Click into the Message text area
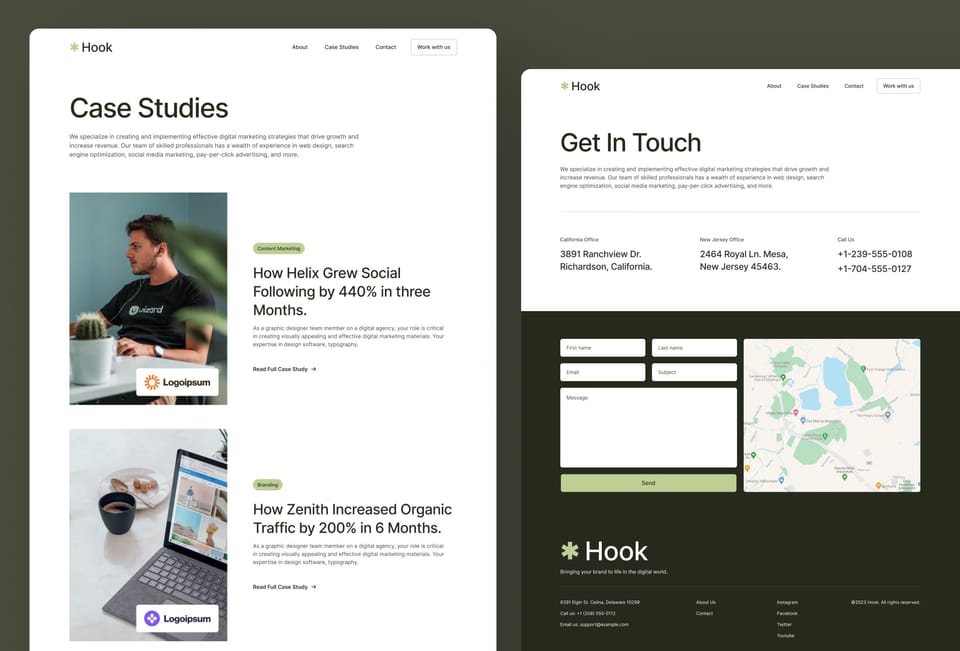This screenshot has width=960, height=651. tap(648, 427)
